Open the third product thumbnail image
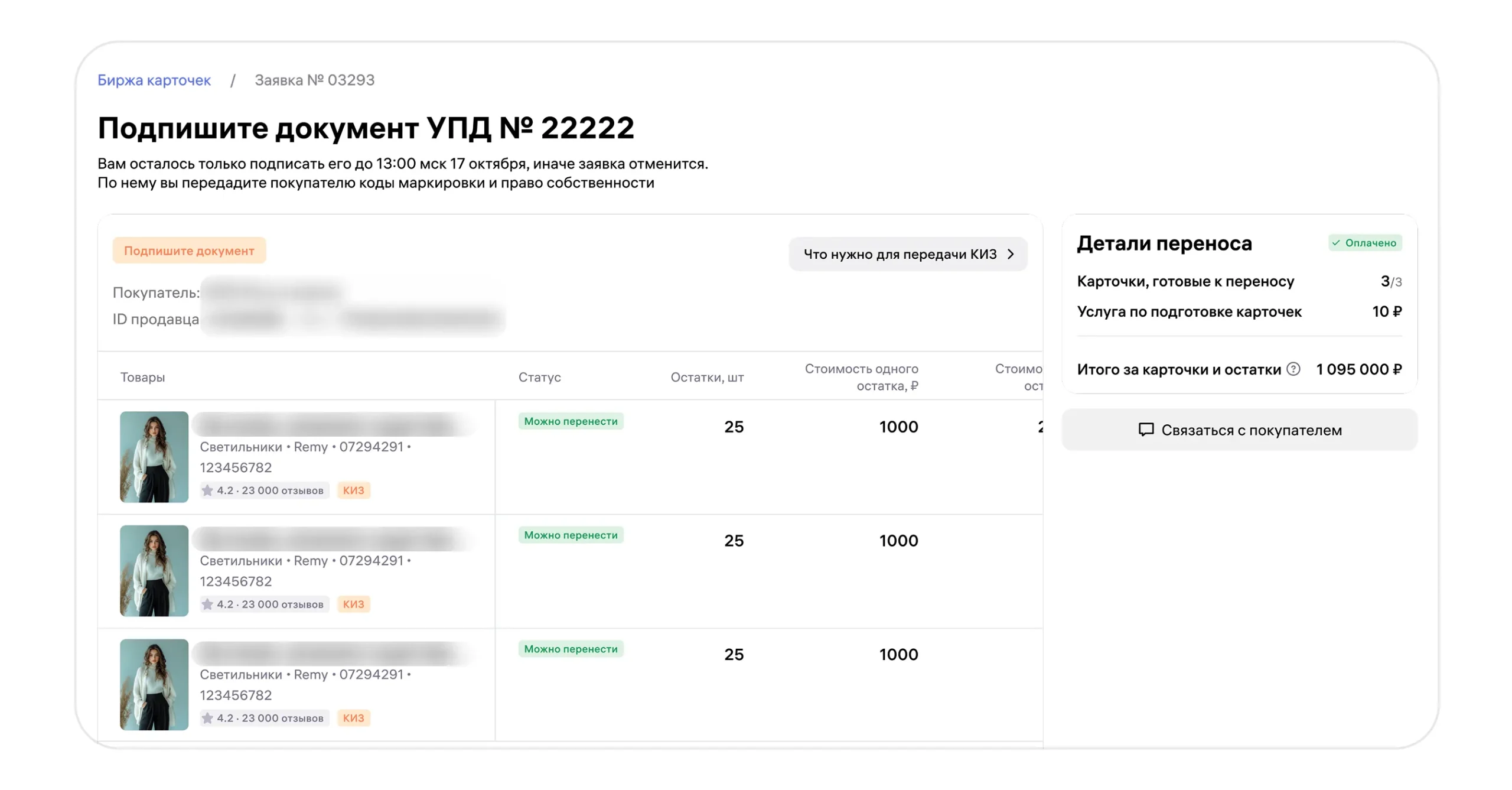 point(154,685)
